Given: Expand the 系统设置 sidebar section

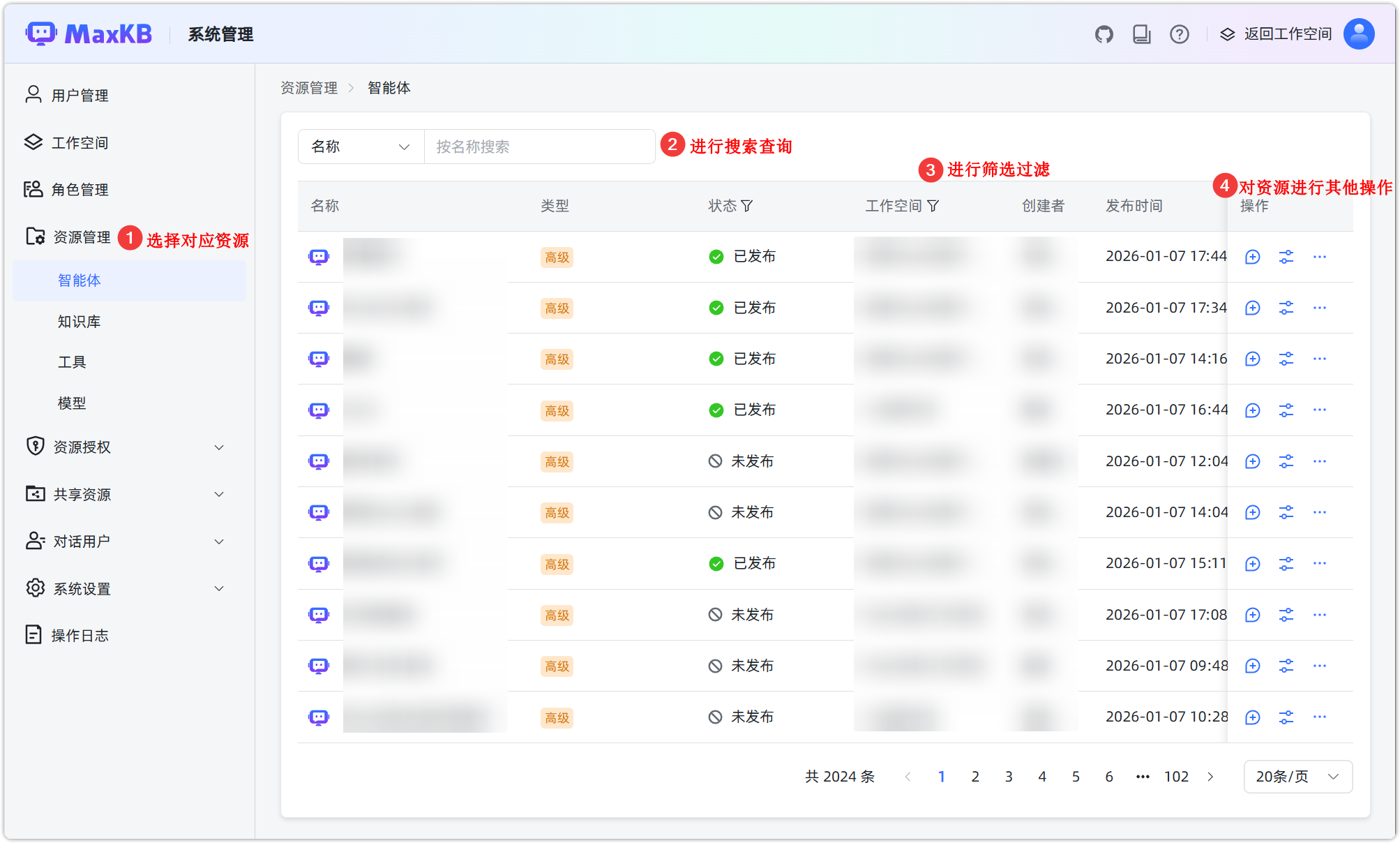Looking at the screenshot, I should (x=80, y=588).
